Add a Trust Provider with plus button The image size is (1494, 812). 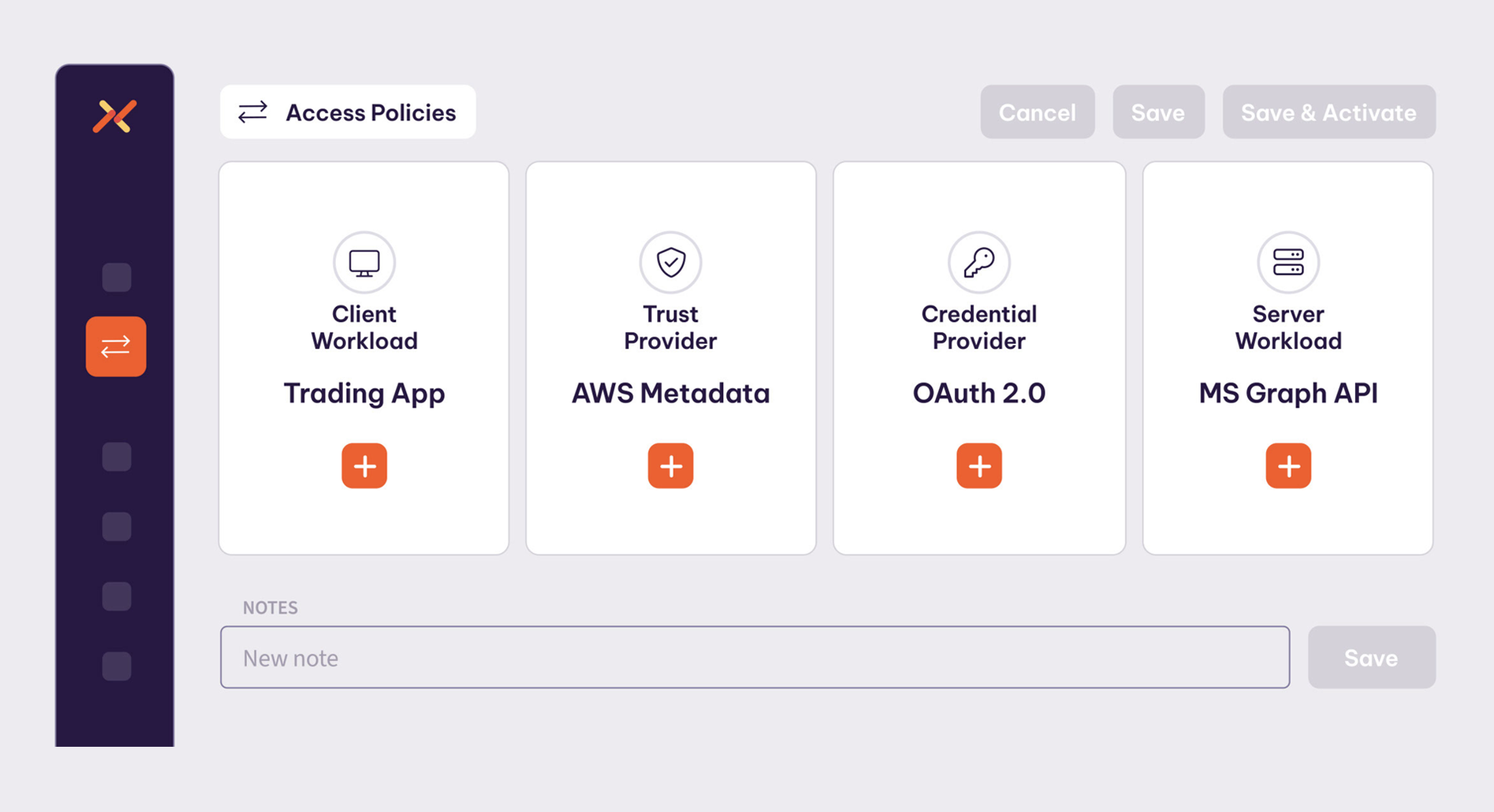pos(670,465)
